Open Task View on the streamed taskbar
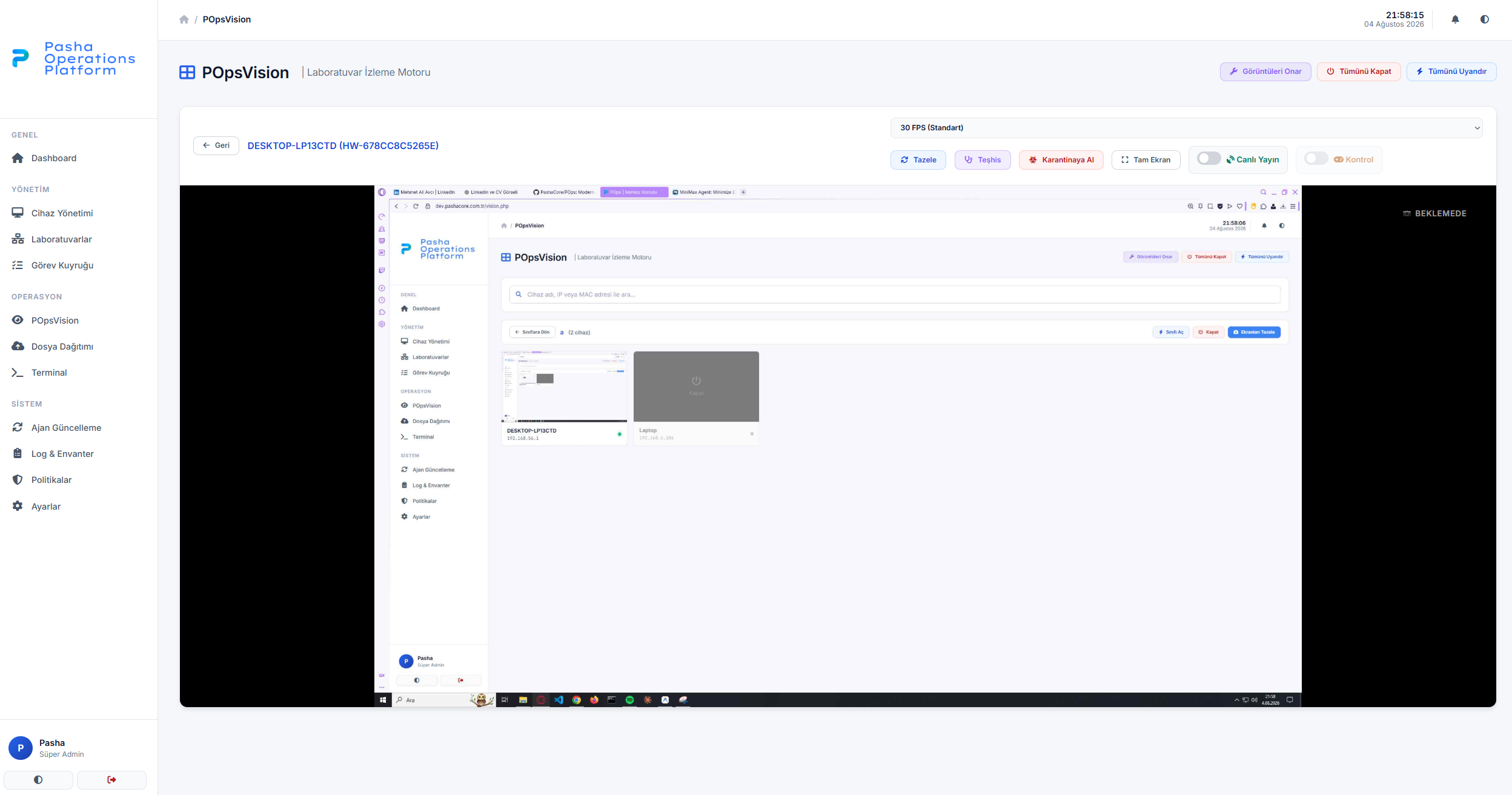This screenshot has height=795, width=1512. pyautogui.click(x=505, y=700)
